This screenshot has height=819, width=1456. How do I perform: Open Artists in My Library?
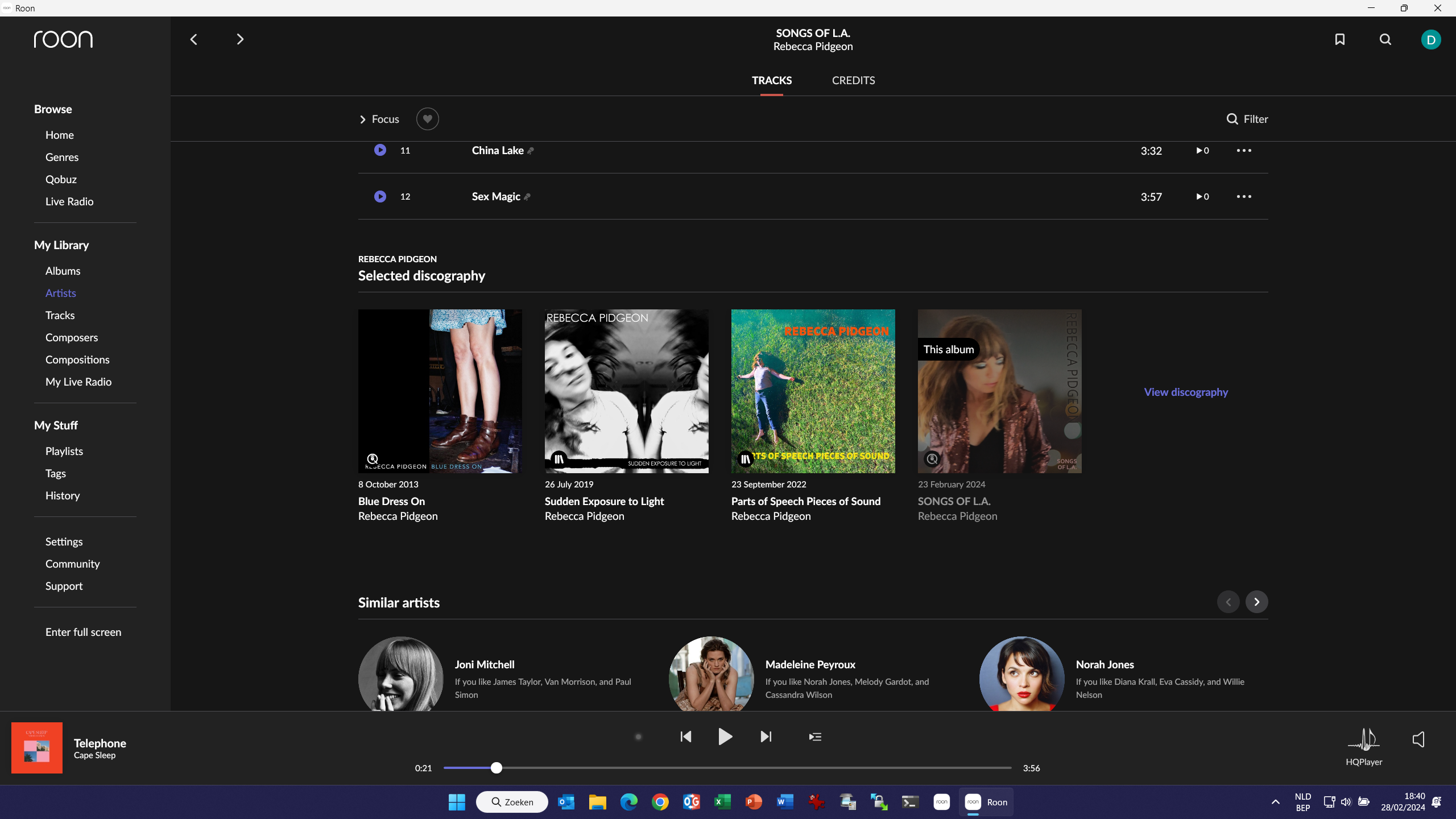[61, 293]
